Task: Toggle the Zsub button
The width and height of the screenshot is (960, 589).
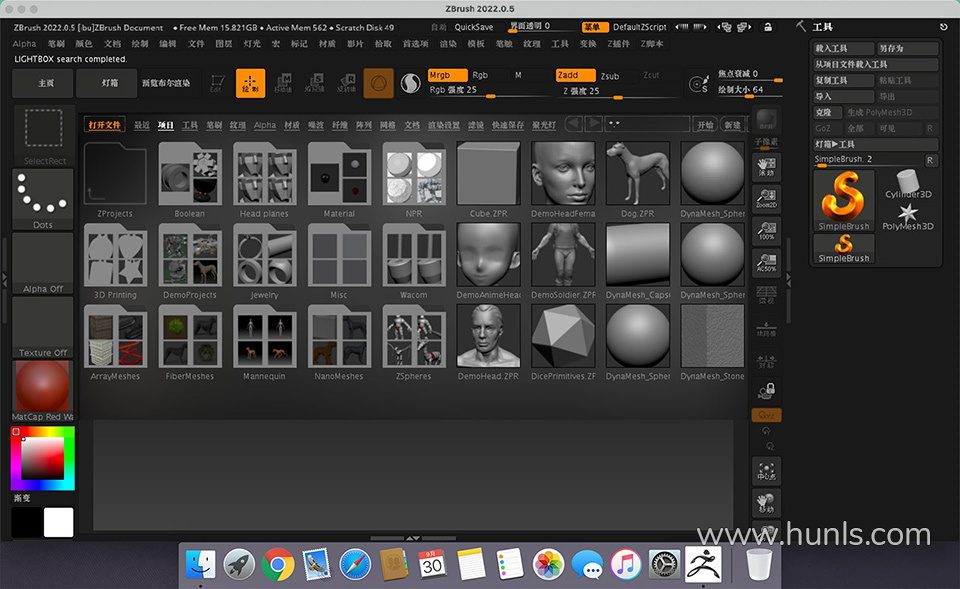Action: click(610, 76)
